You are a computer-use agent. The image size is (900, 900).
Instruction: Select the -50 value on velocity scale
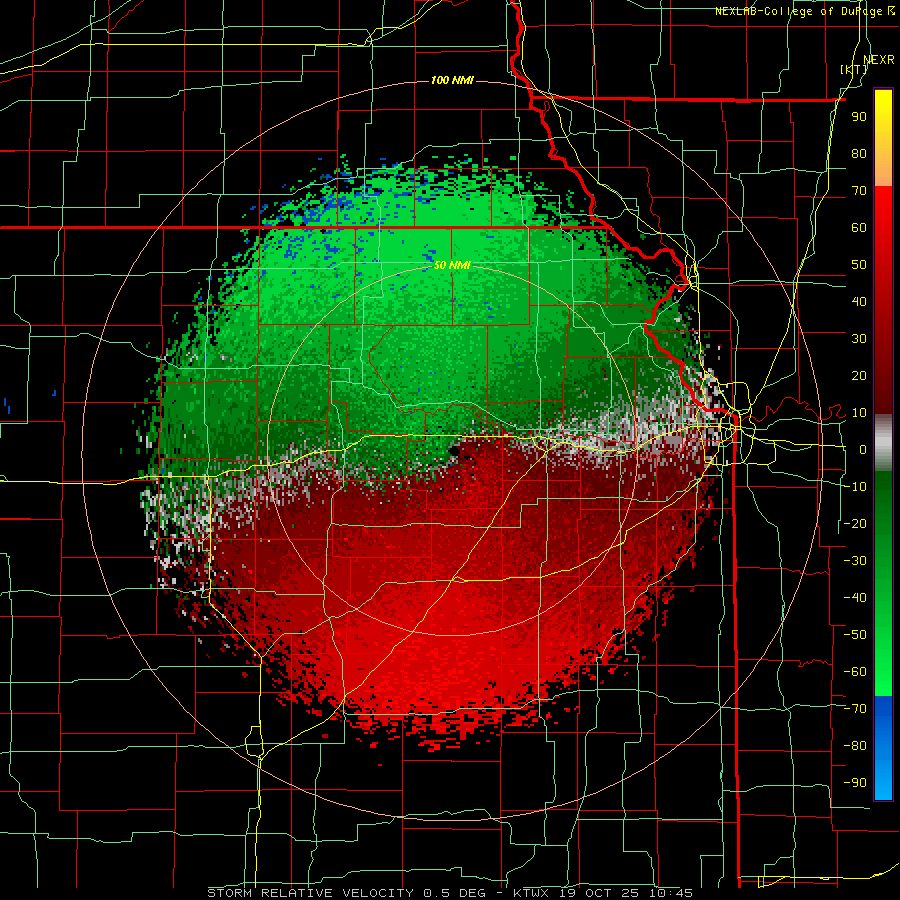pyautogui.click(x=855, y=635)
